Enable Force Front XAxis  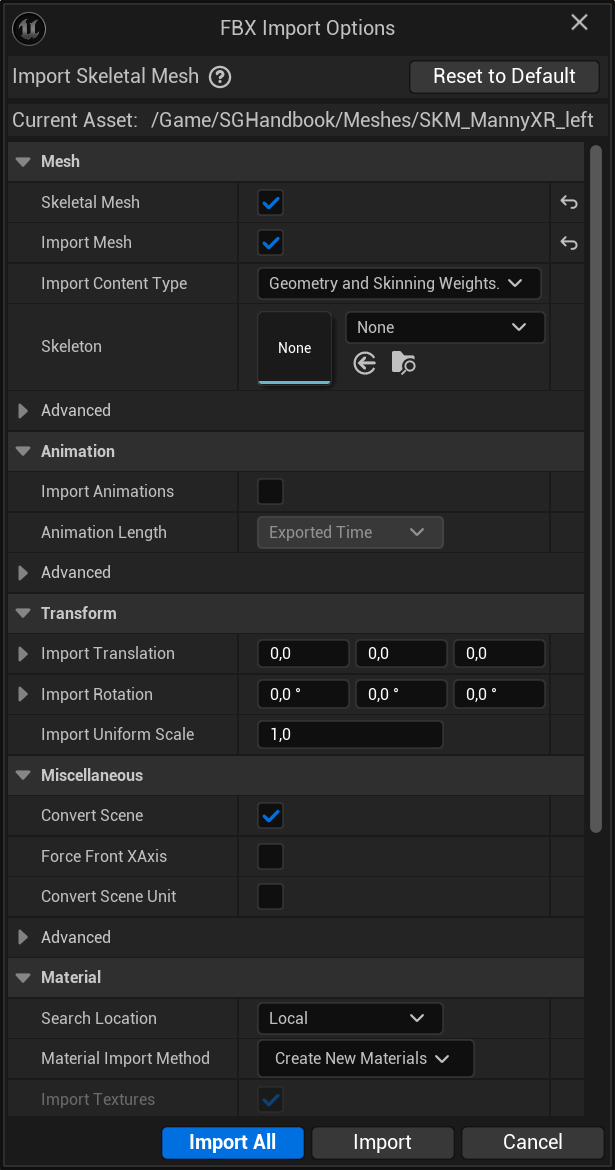point(269,856)
